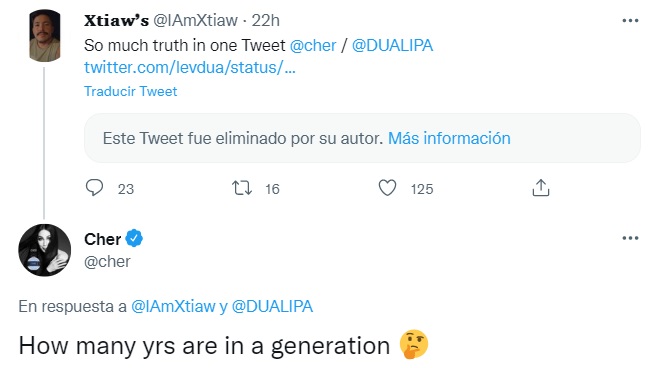Click @DUALIPA in the reply-to line

click(x=272, y=307)
